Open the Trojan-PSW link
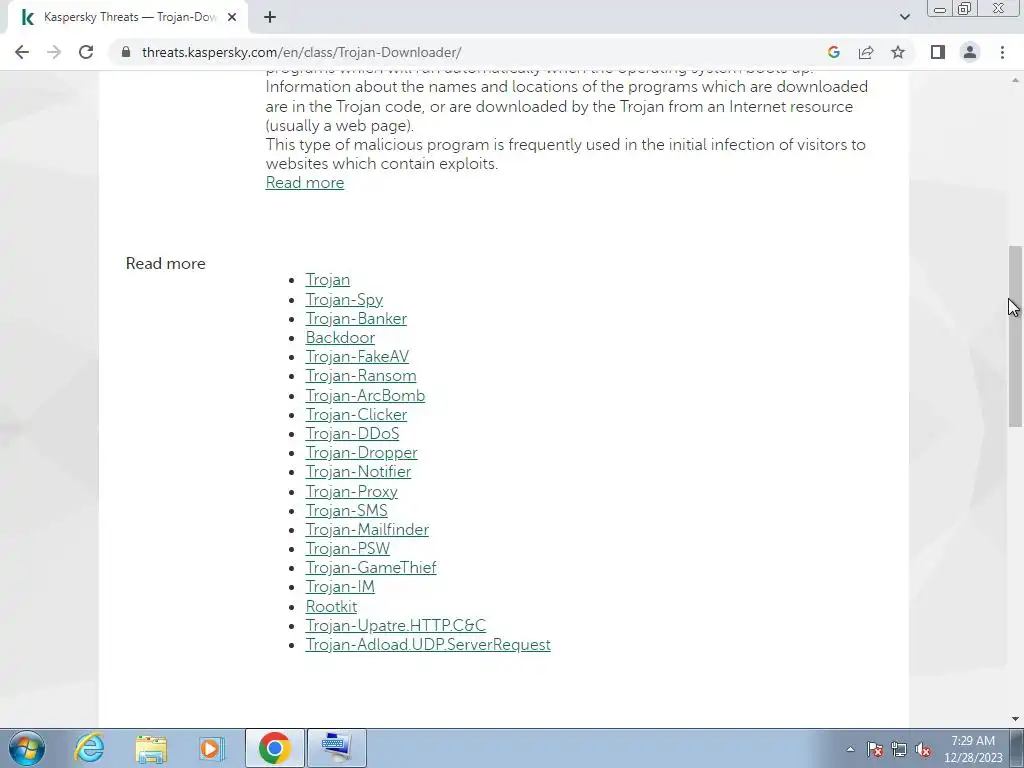Image resolution: width=1024 pixels, height=768 pixels. tap(347, 548)
